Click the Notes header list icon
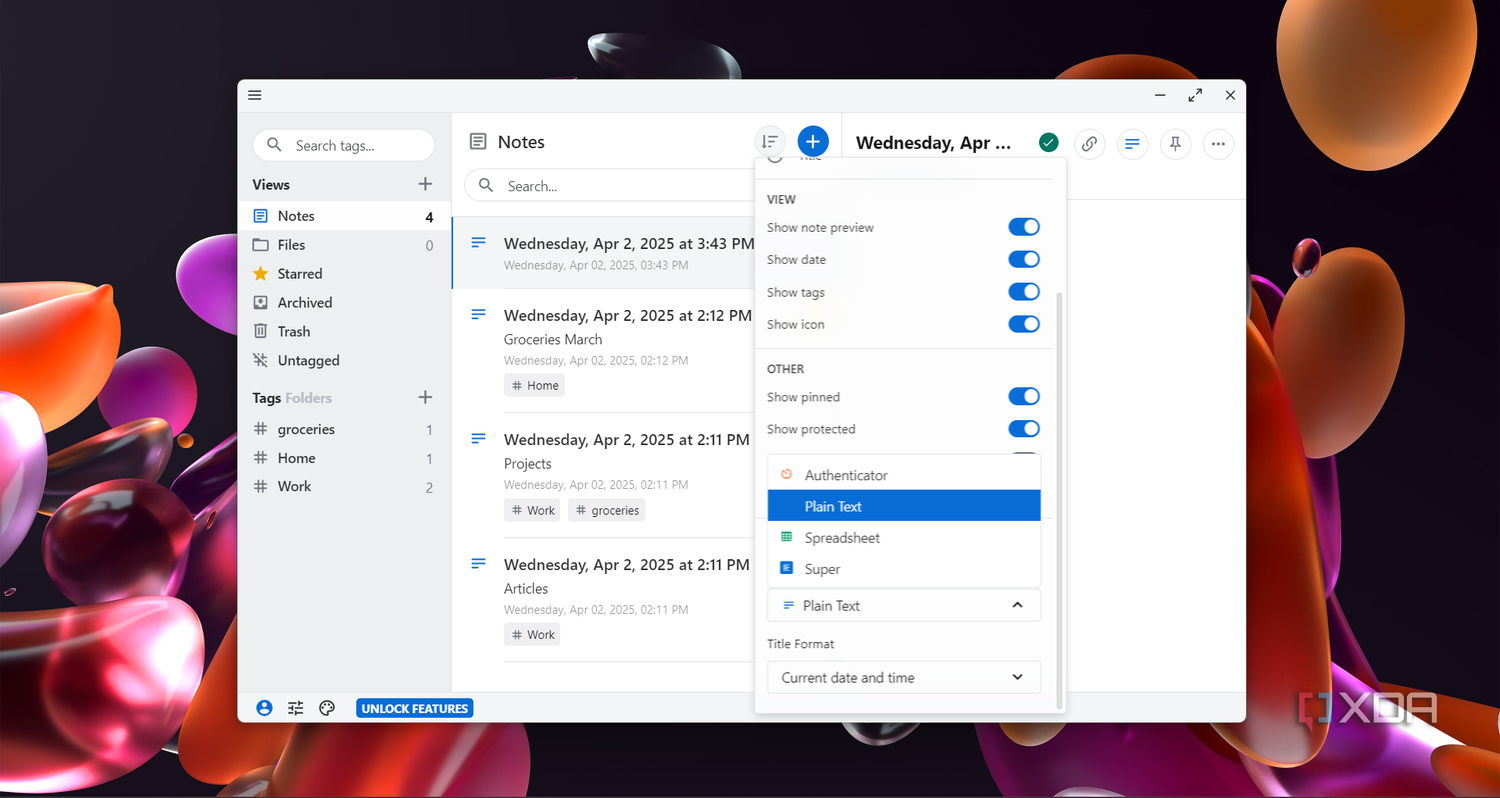1500x798 pixels. 479,142
